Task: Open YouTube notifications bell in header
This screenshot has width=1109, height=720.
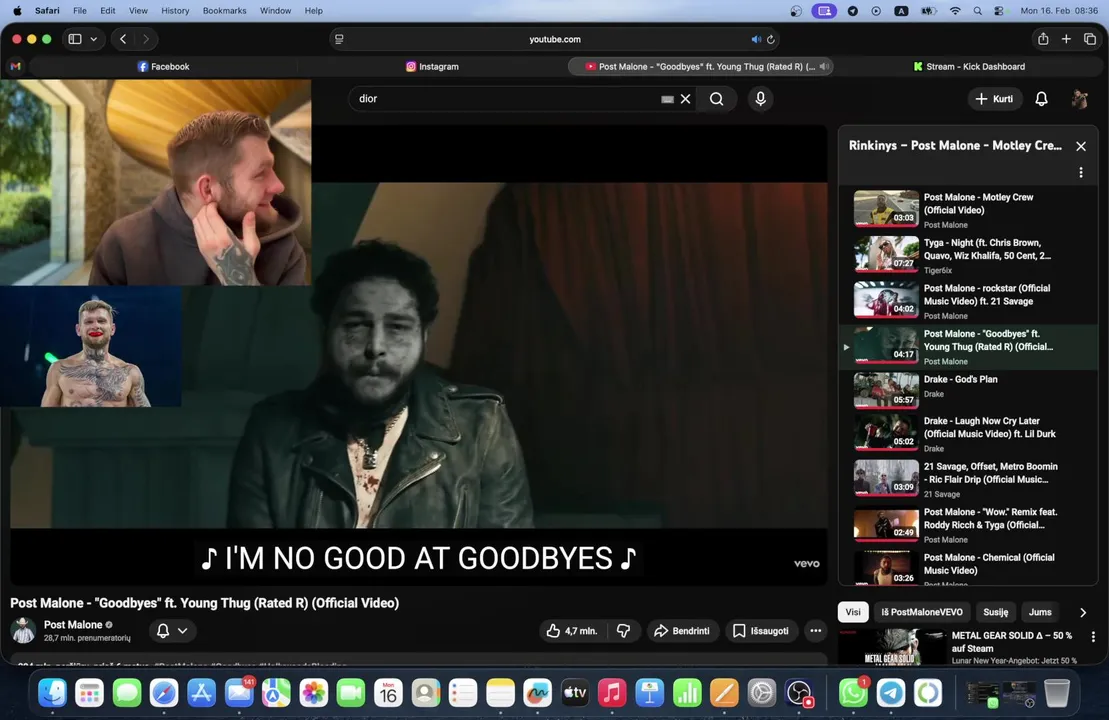Action: tap(1041, 99)
